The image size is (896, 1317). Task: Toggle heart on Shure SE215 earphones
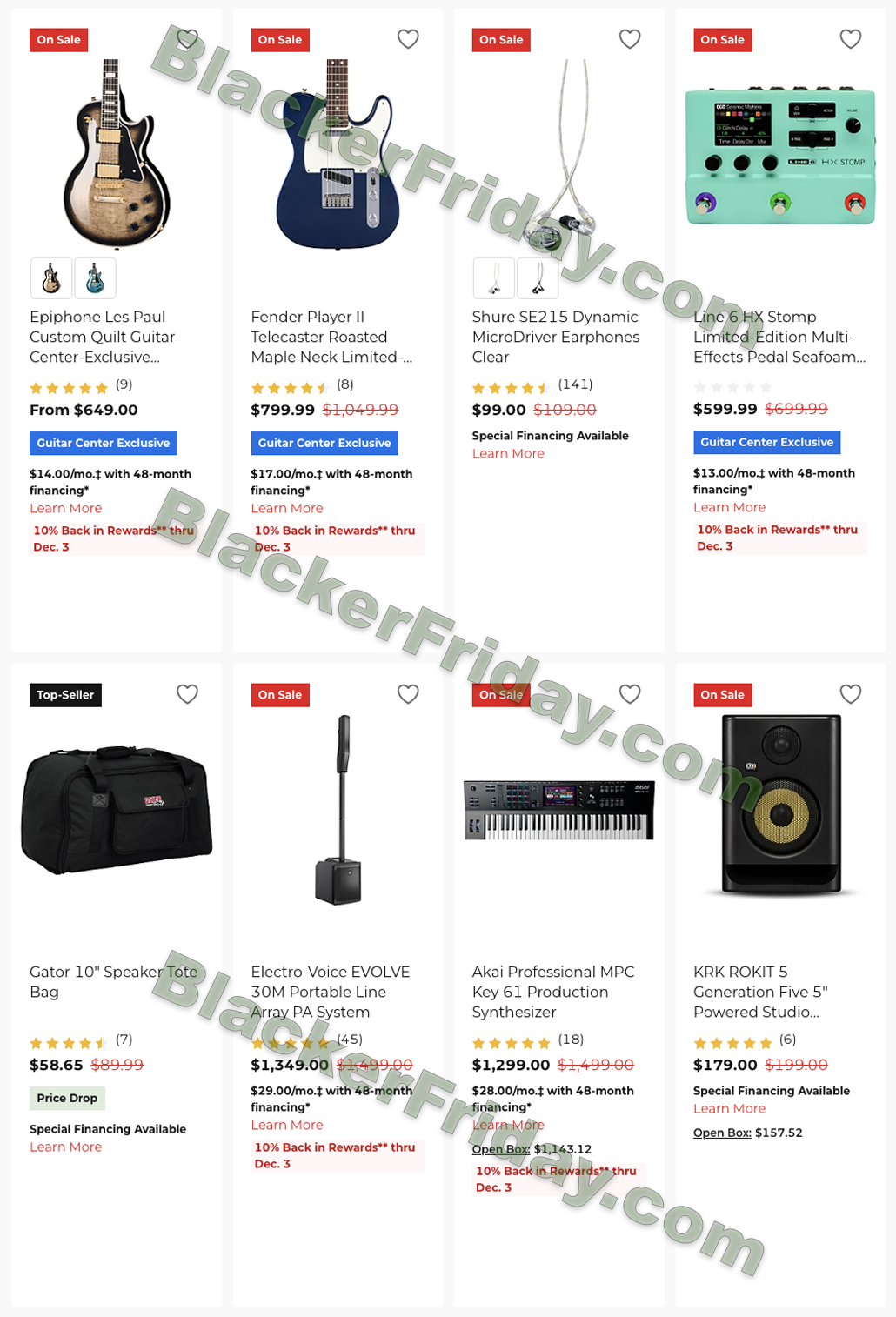(630, 39)
